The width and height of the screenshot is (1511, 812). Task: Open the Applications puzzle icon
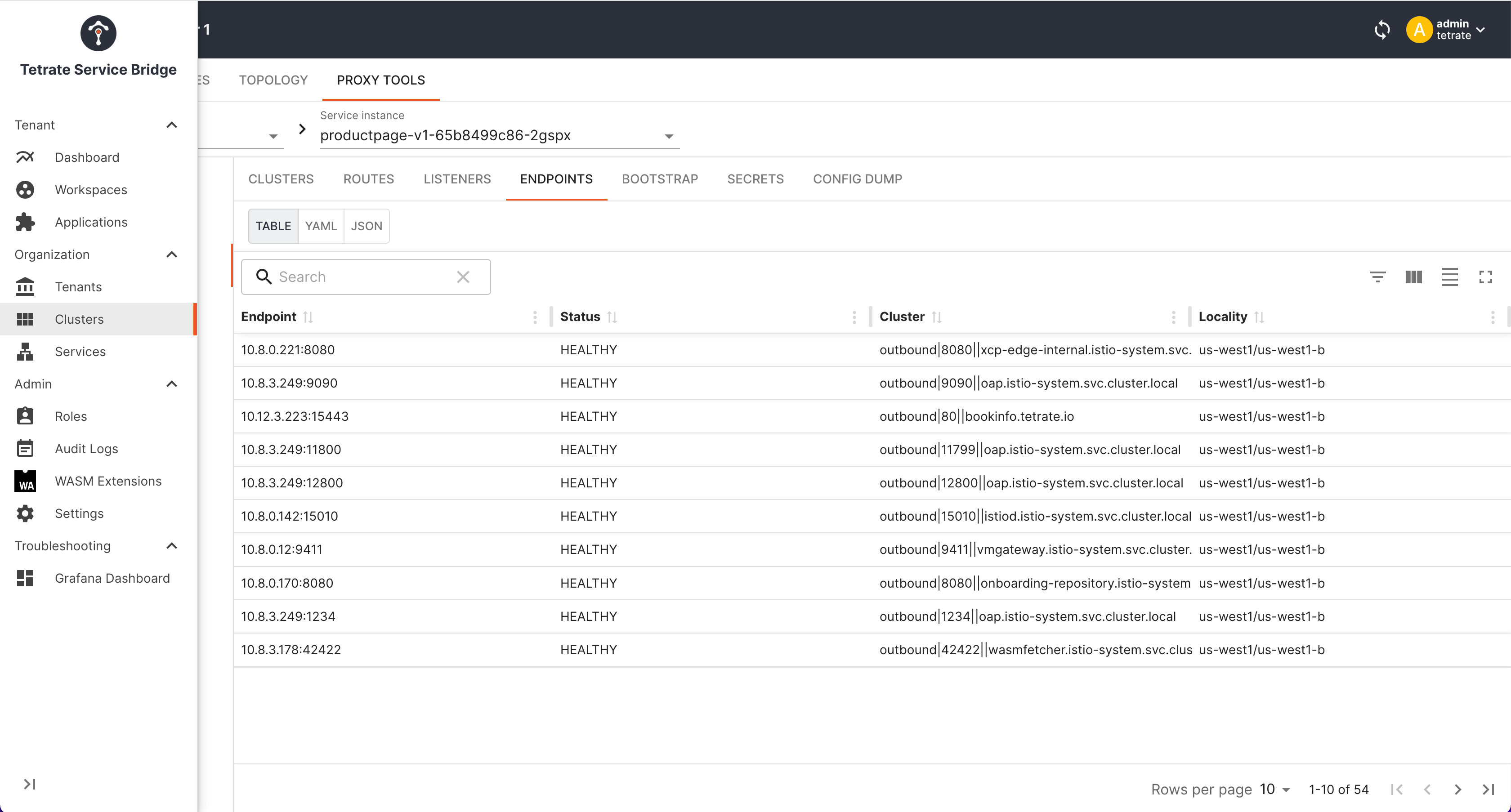pos(25,222)
